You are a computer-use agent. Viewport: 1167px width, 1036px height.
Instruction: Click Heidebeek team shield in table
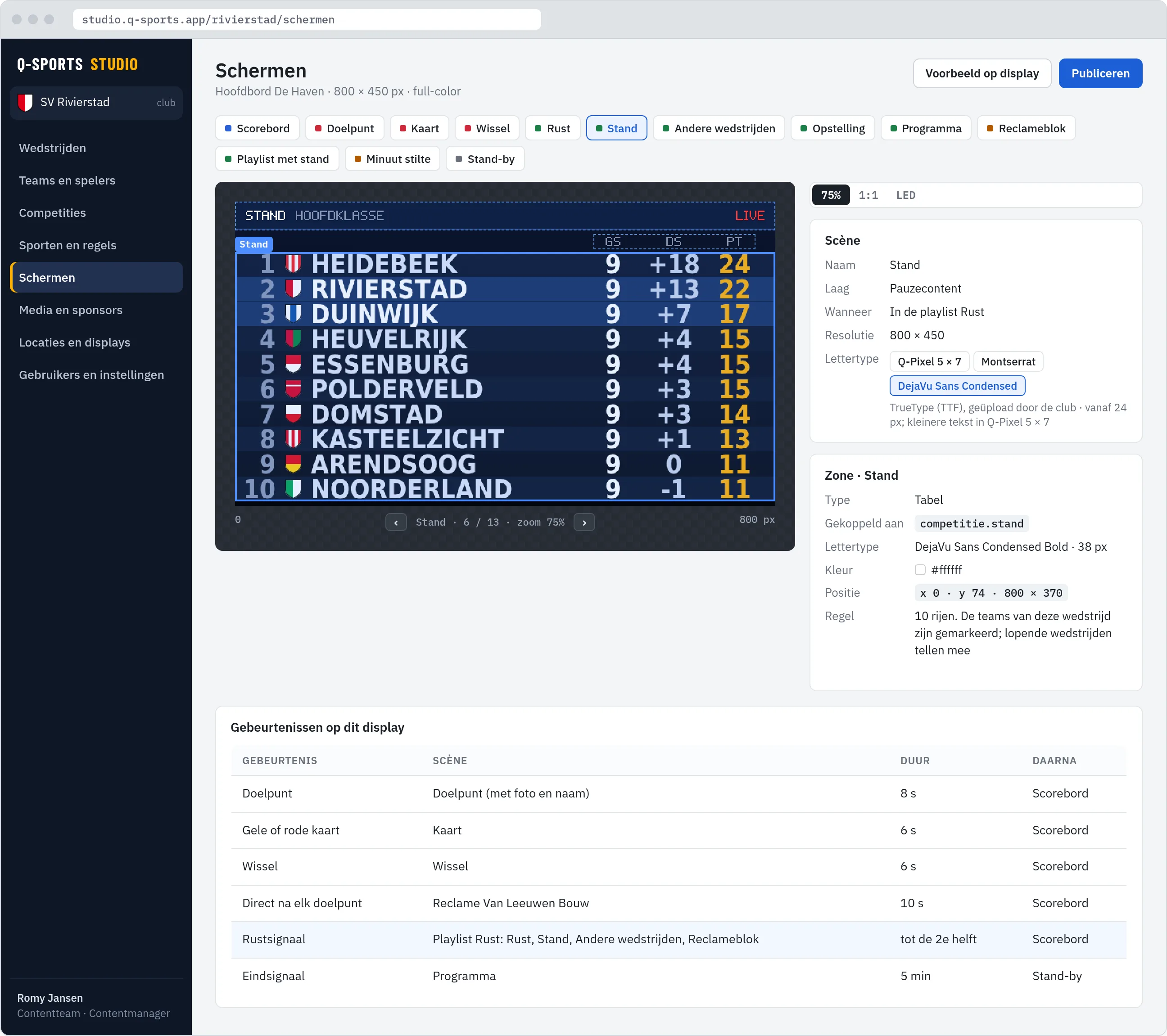293,264
